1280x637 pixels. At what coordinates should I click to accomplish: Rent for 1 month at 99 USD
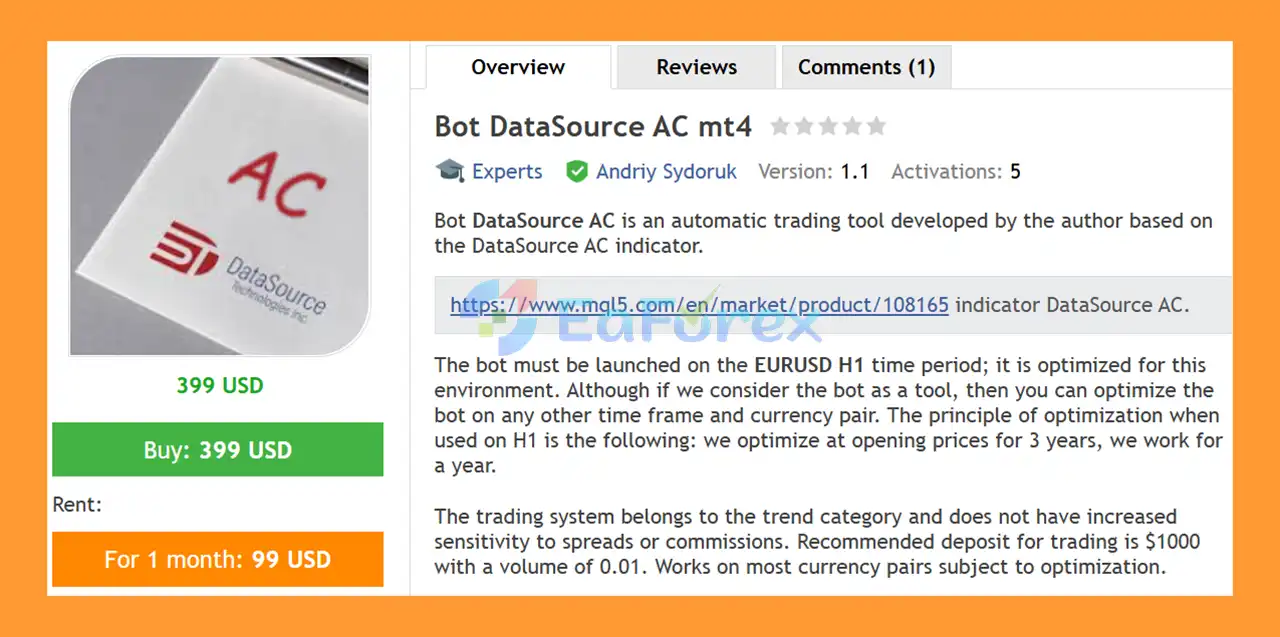coord(218,560)
